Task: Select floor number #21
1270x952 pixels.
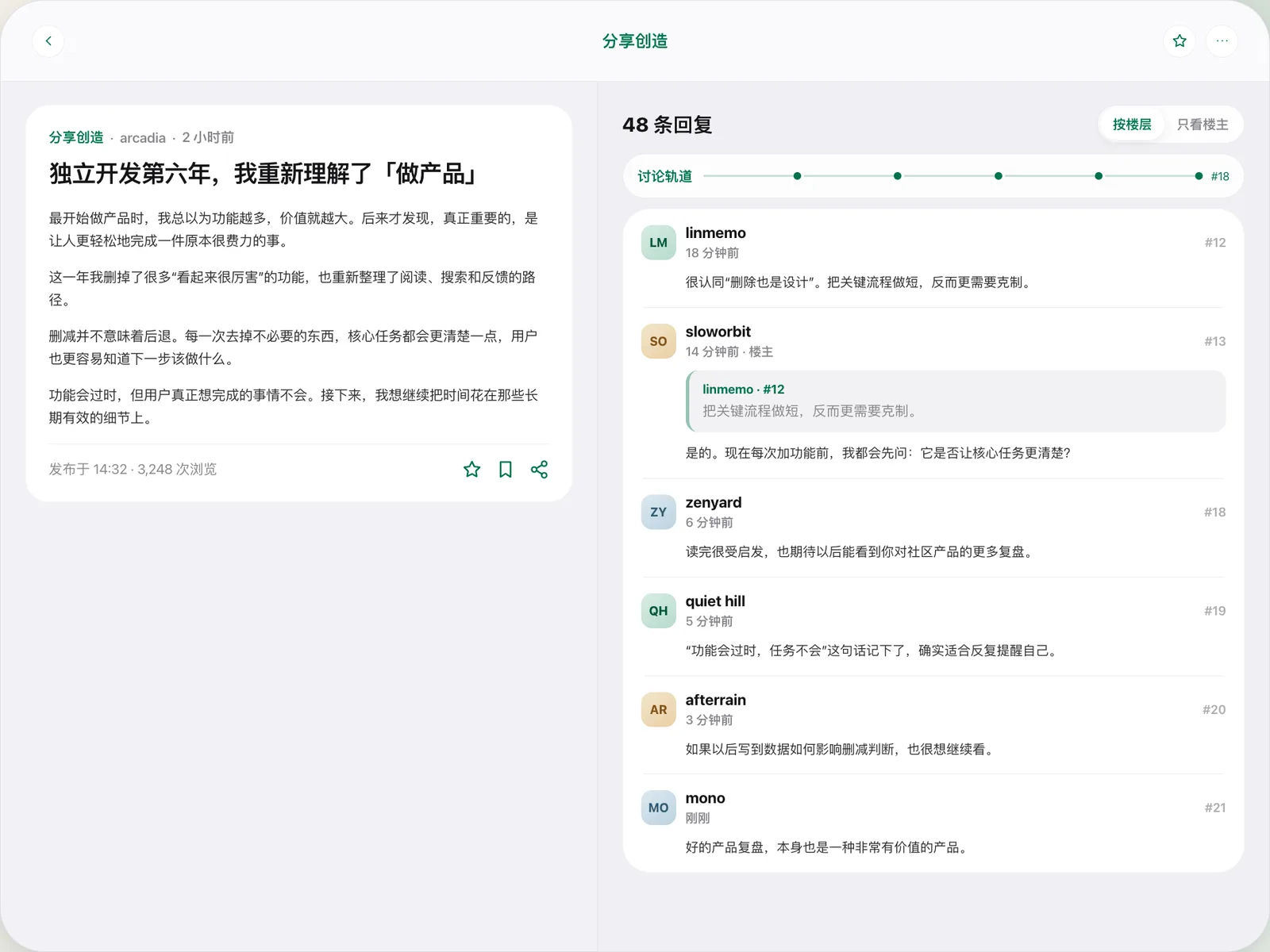Action: [x=1214, y=808]
